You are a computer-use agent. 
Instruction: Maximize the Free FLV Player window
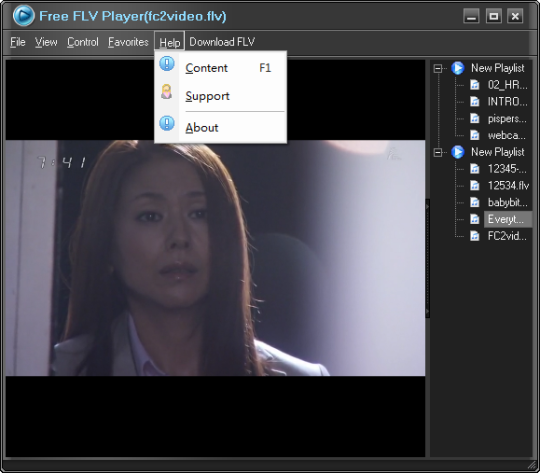coord(494,16)
